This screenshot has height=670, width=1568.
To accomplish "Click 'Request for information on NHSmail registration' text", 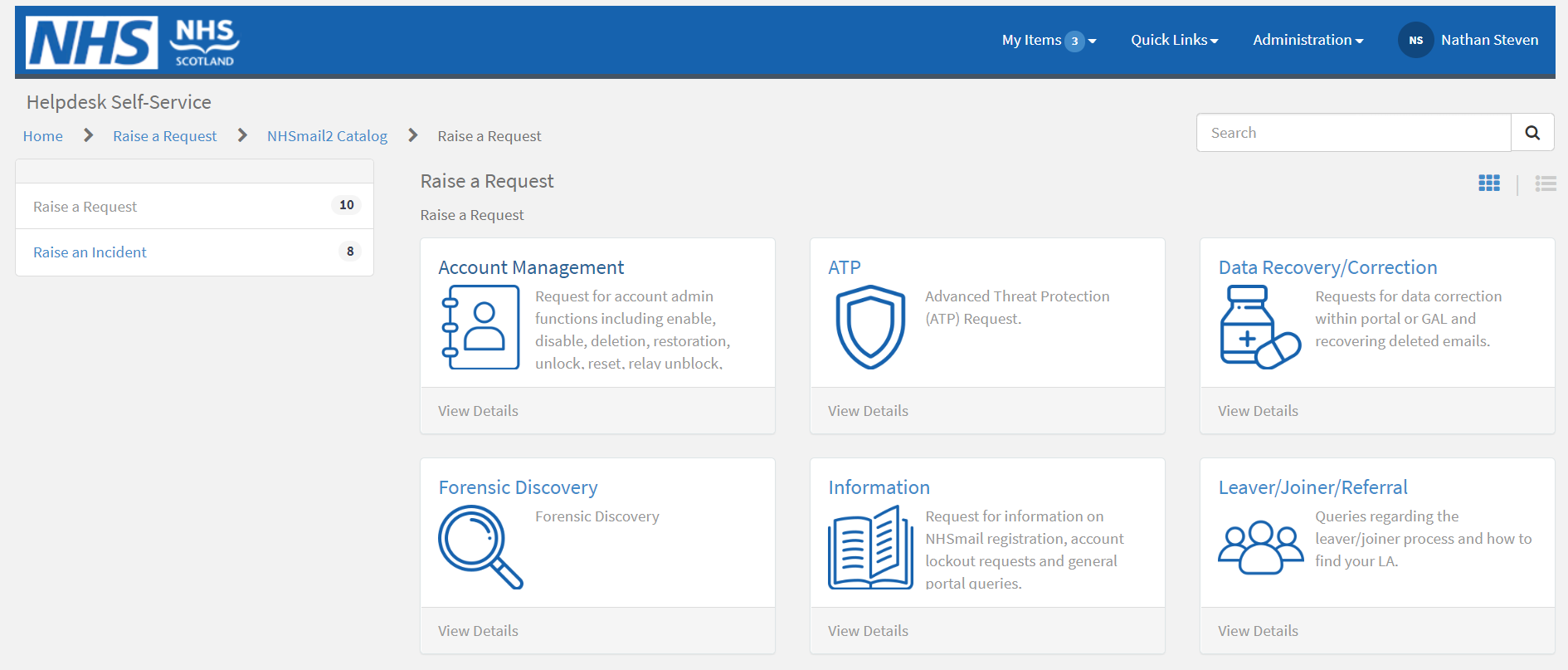I will point(1025,549).
